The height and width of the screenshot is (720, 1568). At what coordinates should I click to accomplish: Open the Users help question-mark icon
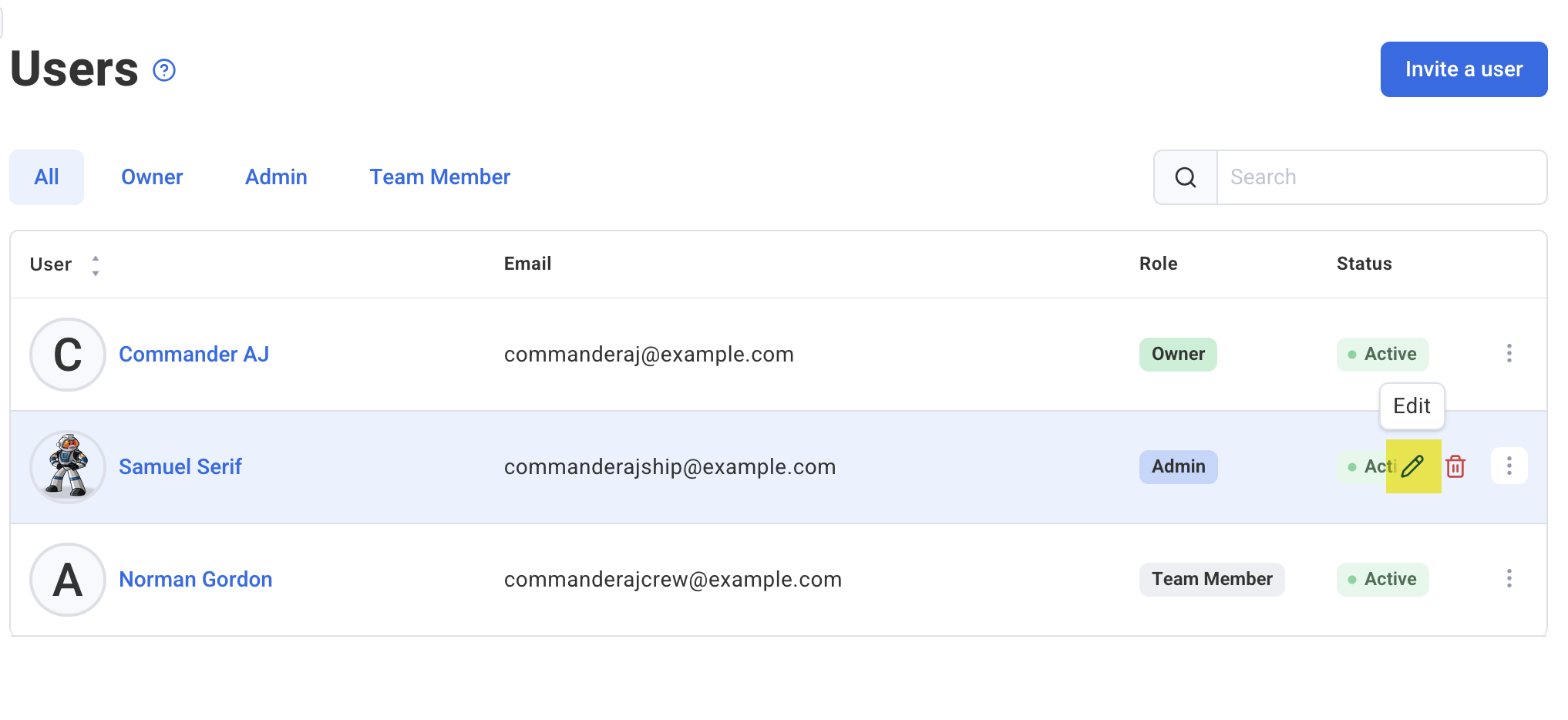(164, 70)
